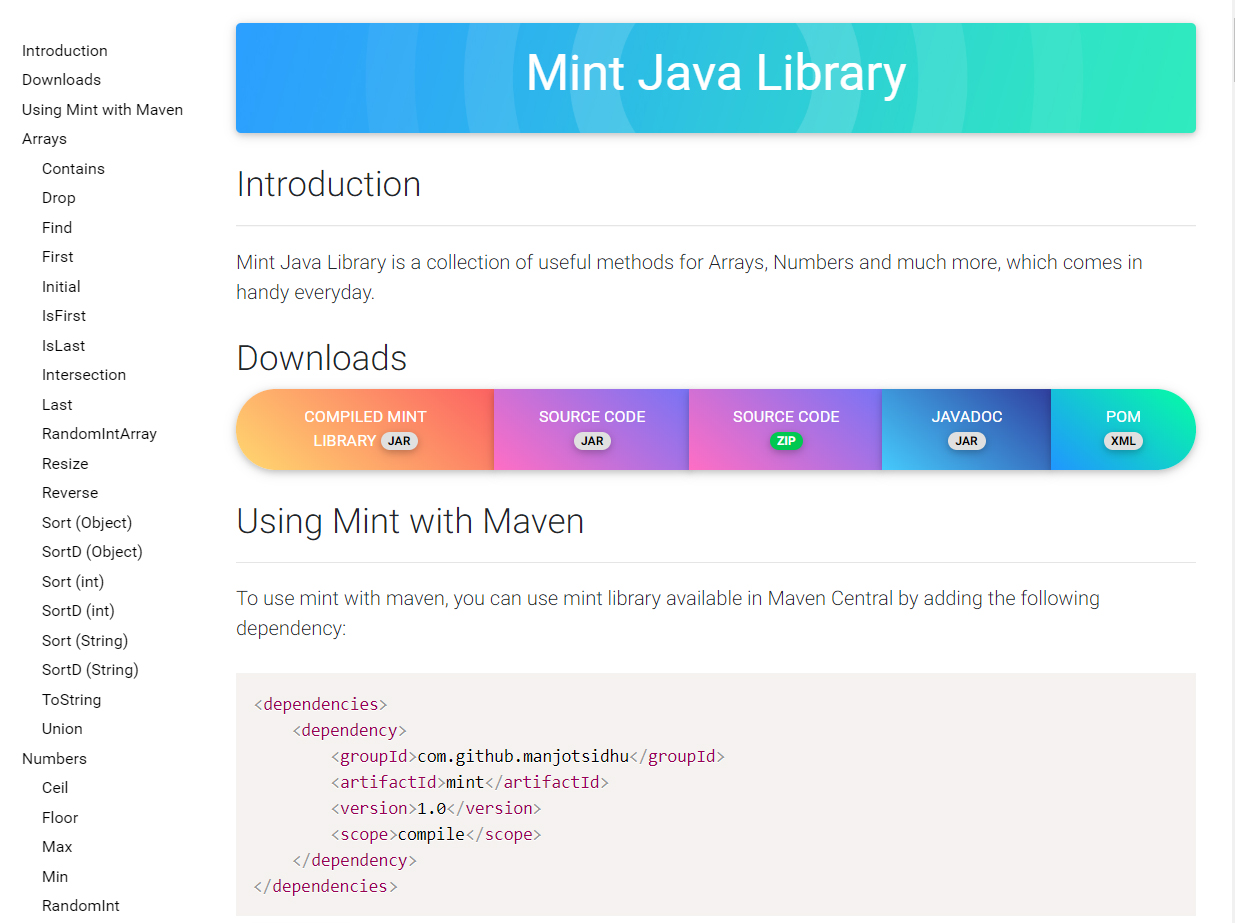The height and width of the screenshot is (923, 1235).
Task: Open Introduction in sidebar navigation
Action: coord(64,51)
